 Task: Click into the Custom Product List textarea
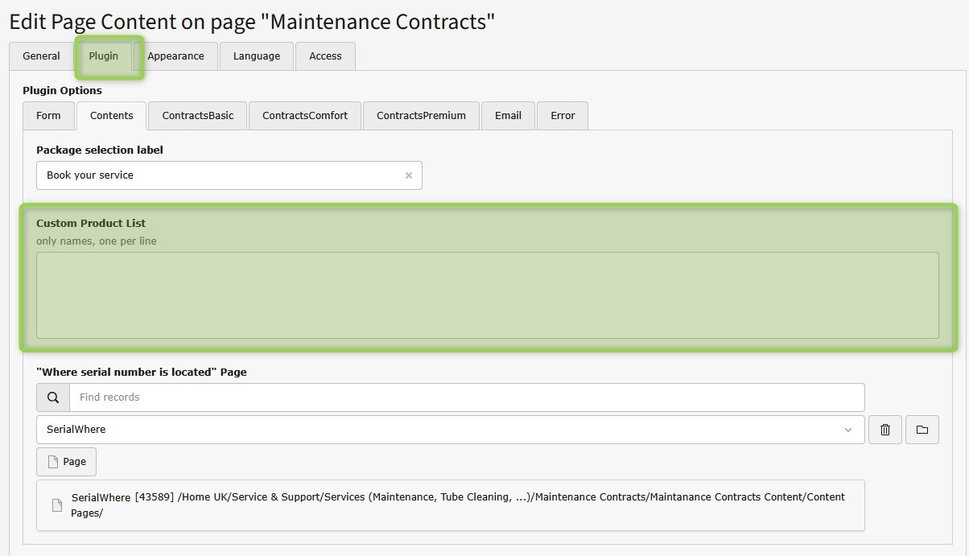click(x=487, y=295)
